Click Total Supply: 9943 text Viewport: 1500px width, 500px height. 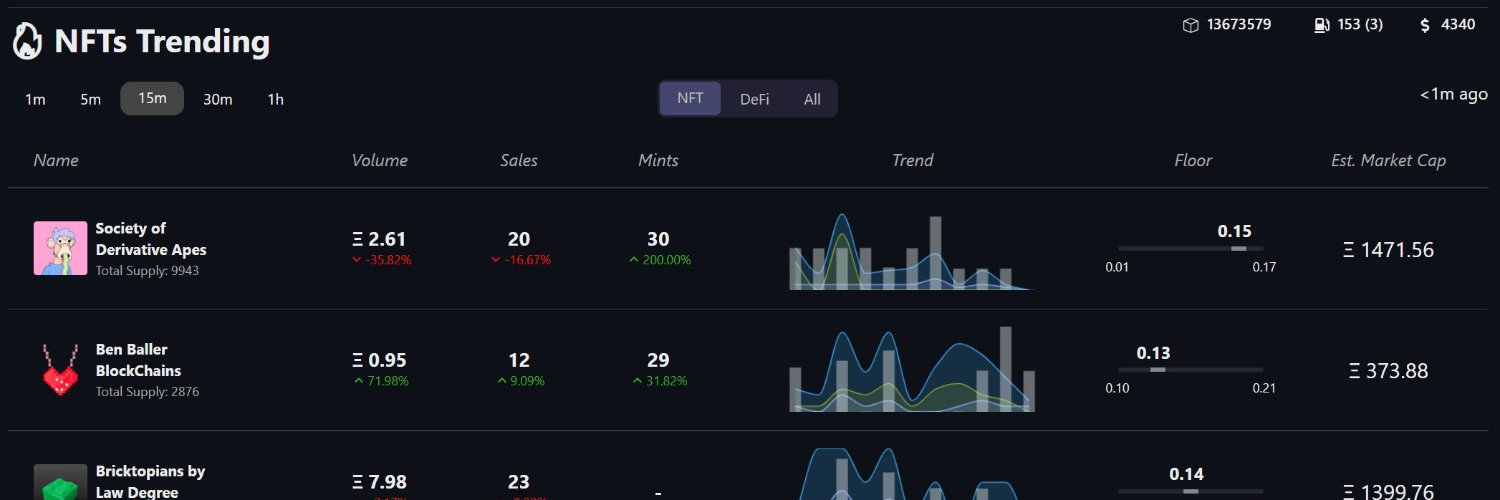(x=147, y=271)
